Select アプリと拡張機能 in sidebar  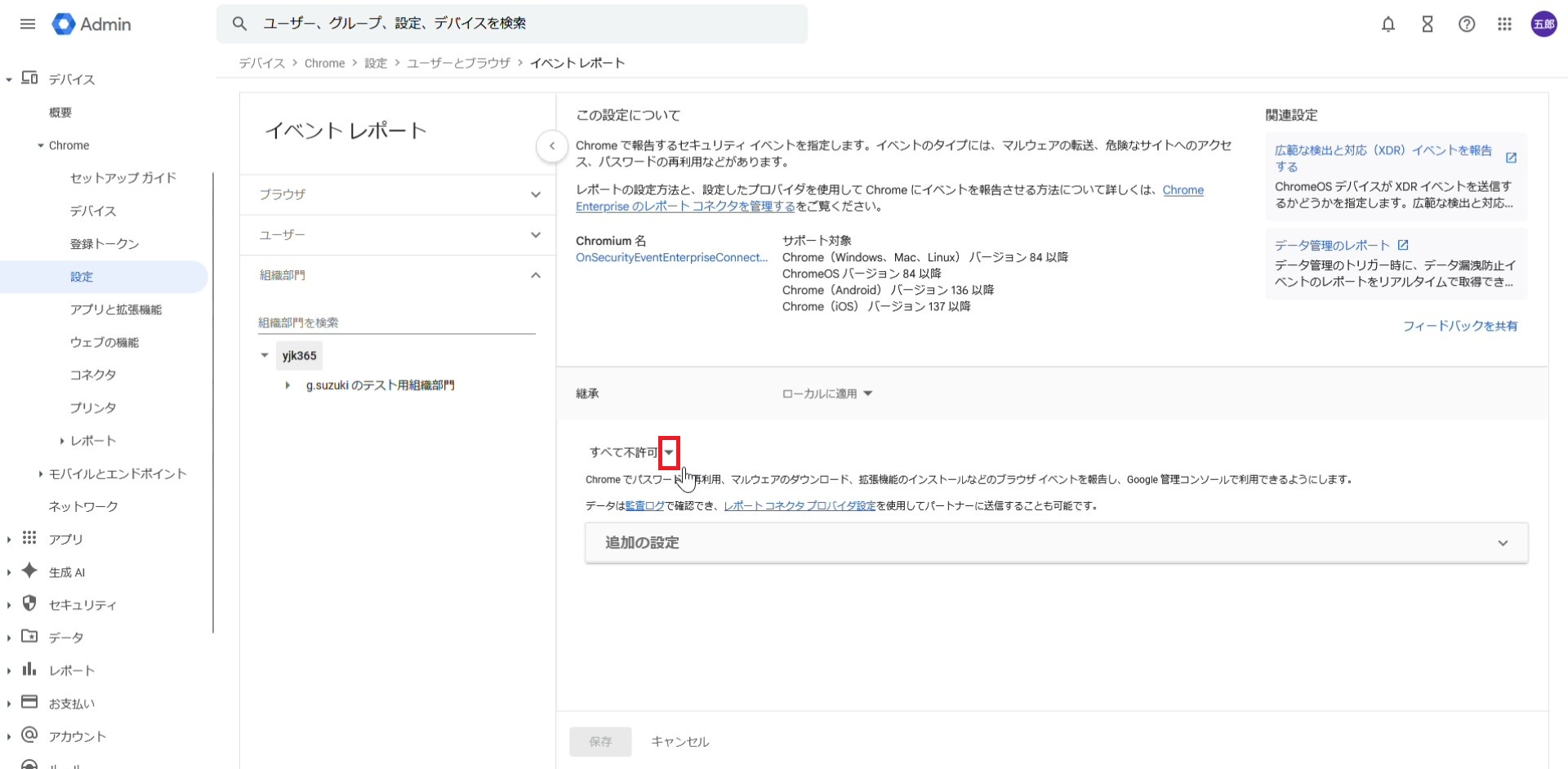(x=115, y=309)
